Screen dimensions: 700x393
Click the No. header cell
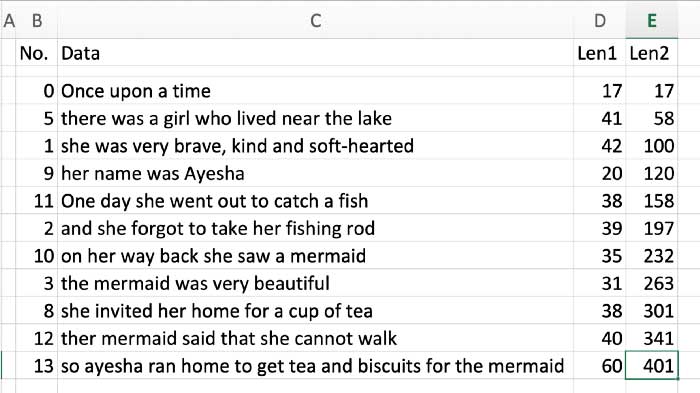(x=37, y=53)
